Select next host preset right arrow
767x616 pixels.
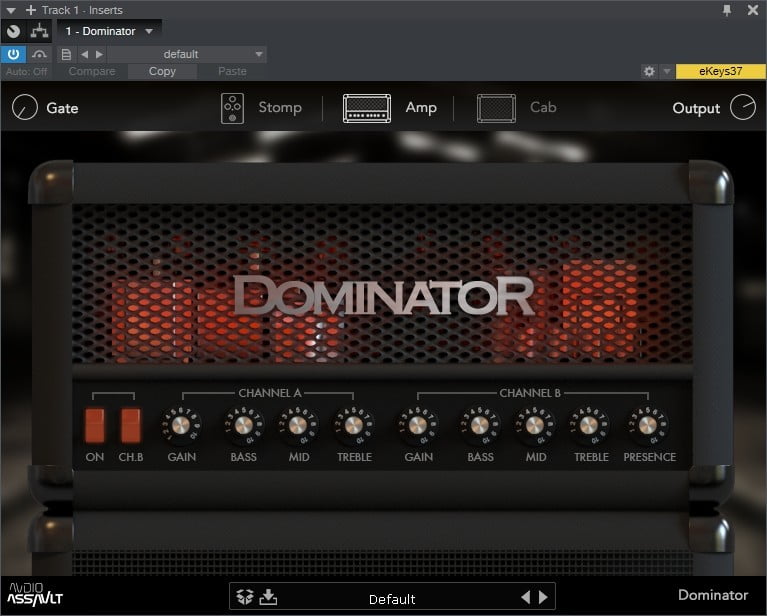(x=99, y=54)
